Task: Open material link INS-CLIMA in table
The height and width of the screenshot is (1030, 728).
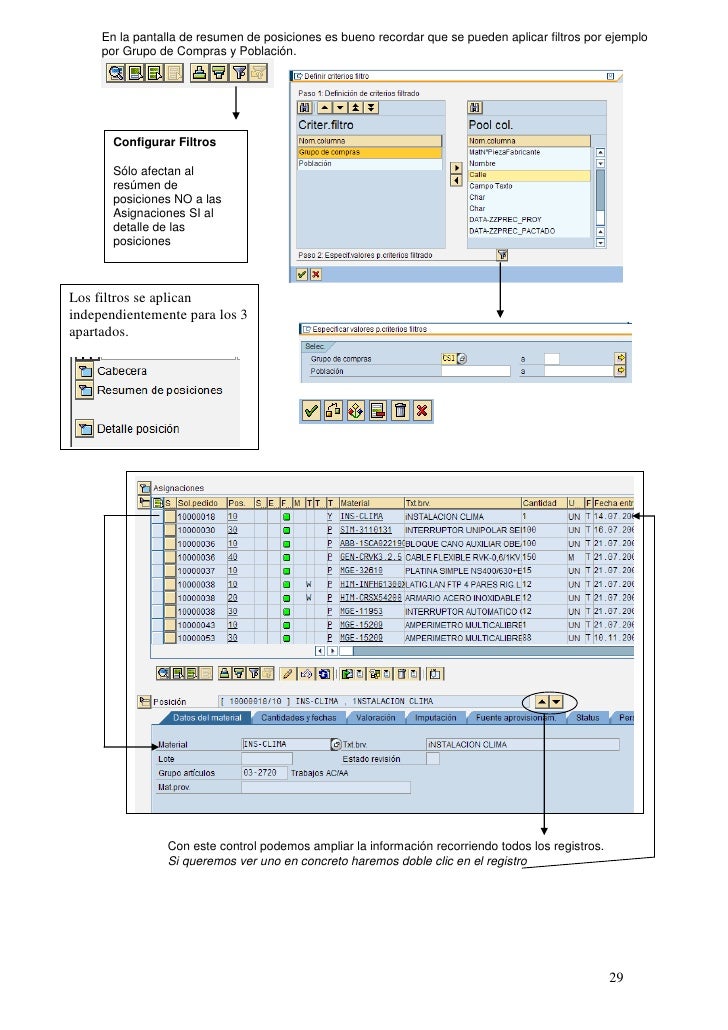Action: coord(361,517)
